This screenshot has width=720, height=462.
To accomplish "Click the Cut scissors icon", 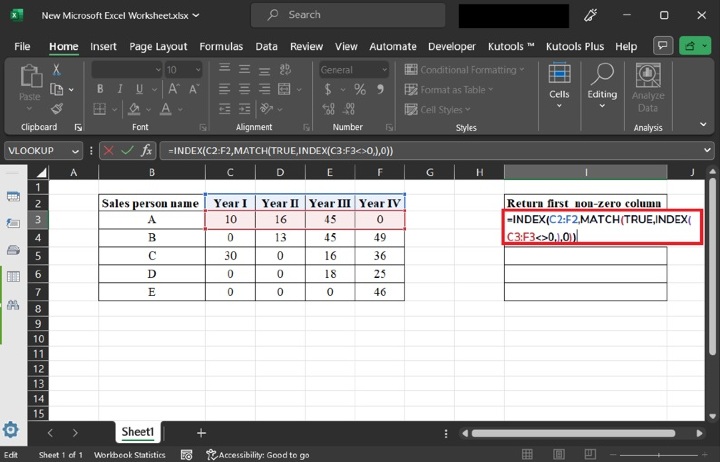I will point(57,70).
